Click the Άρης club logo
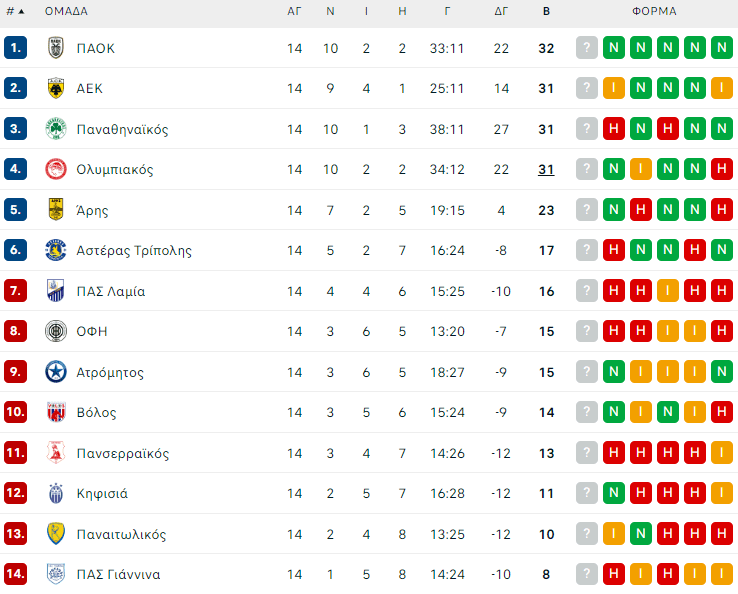 (x=56, y=210)
